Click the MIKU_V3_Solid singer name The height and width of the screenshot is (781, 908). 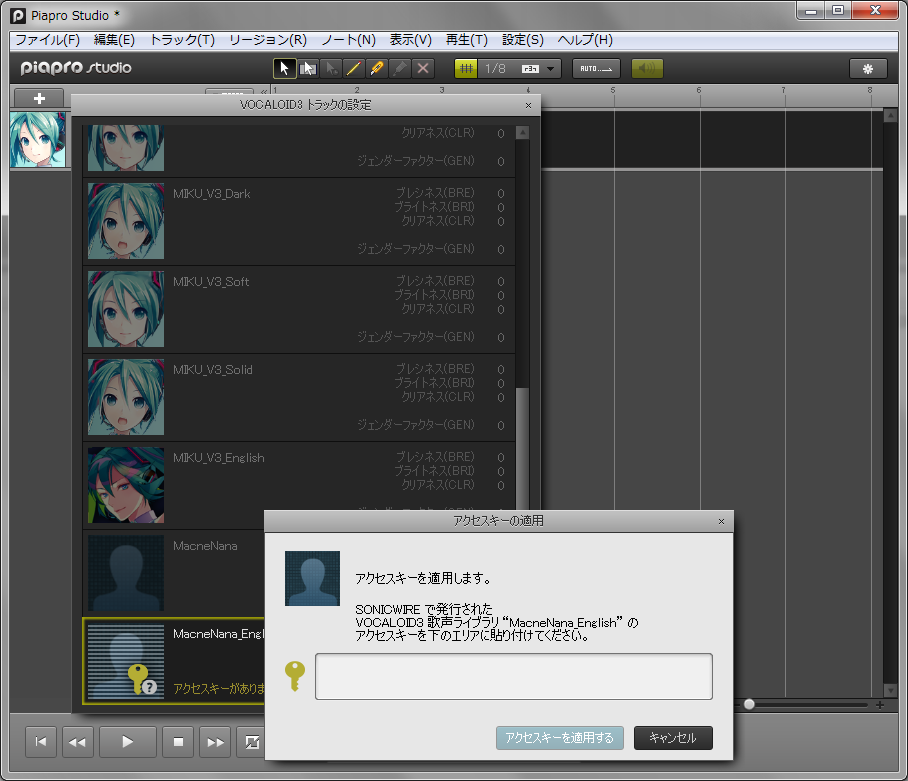click(213, 370)
